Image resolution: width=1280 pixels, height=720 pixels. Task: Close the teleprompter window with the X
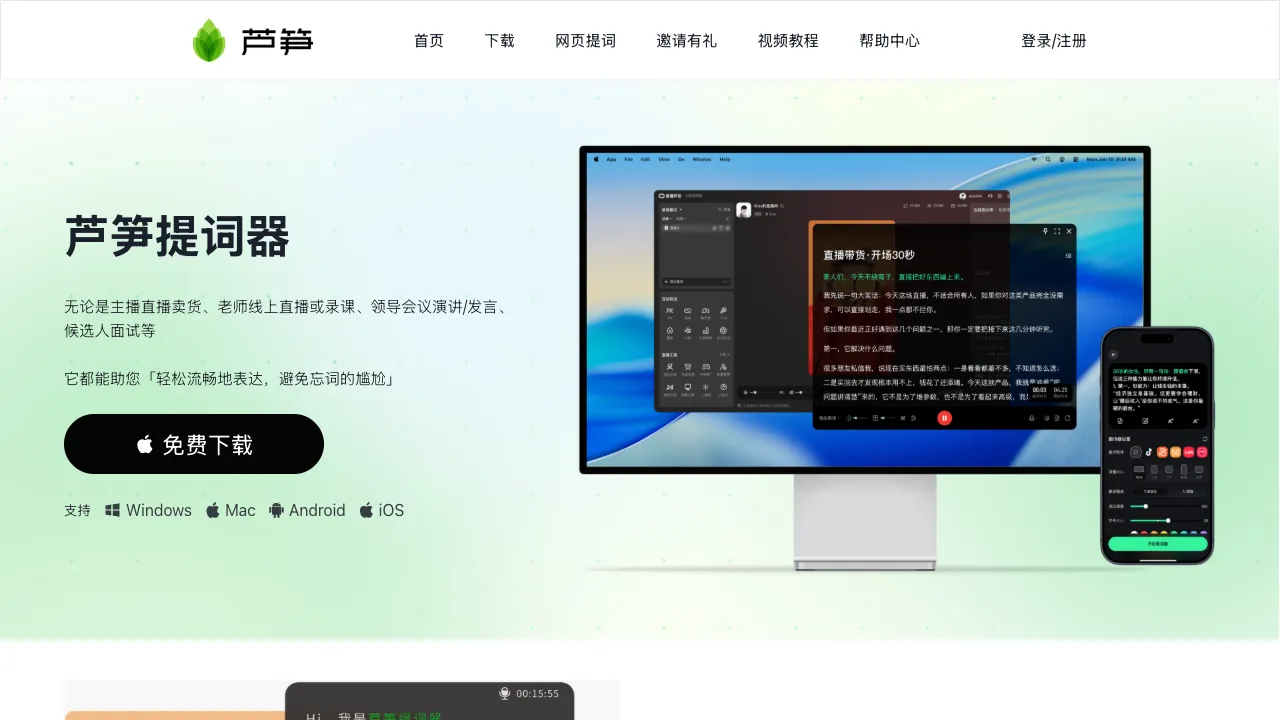point(1069,231)
